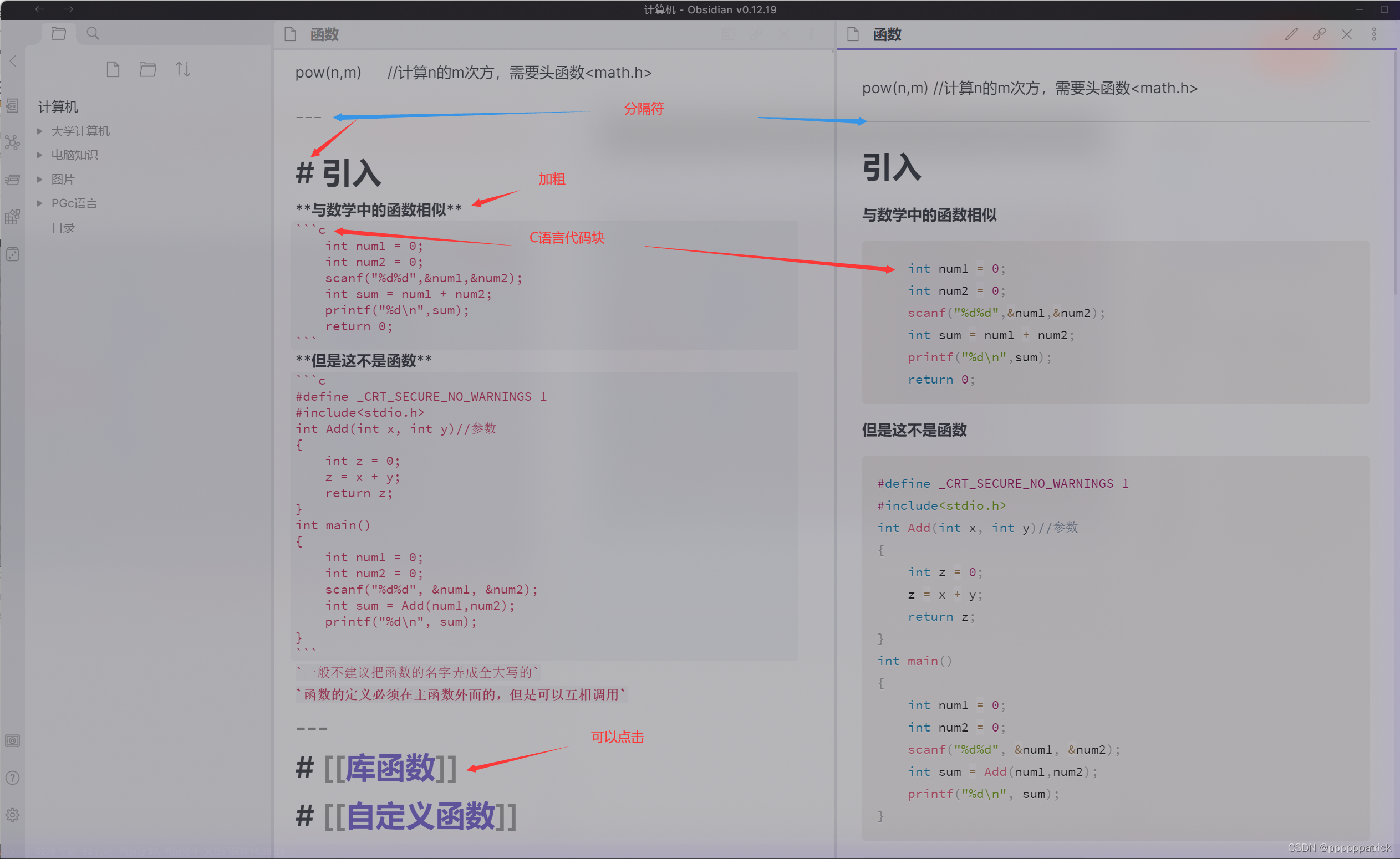Screen dimensions: 1400x859
Task: Click the new folder icon
Action: [x=148, y=69]
